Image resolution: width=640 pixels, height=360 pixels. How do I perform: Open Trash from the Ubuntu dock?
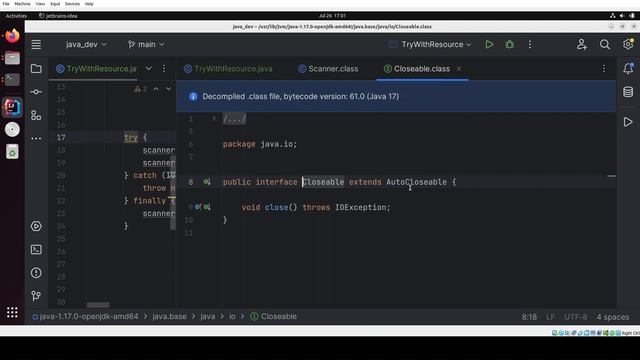pos(12,152)
